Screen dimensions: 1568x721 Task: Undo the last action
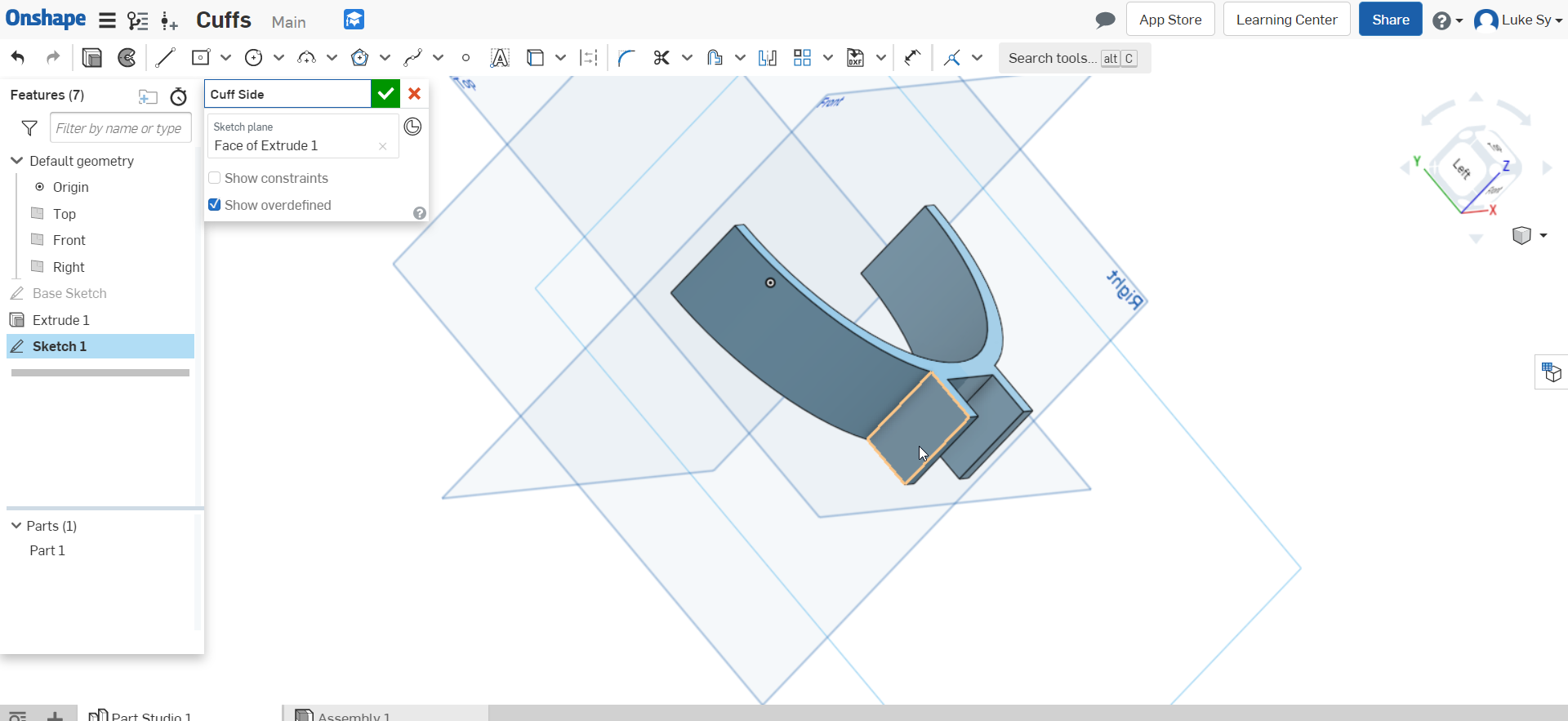18,57
